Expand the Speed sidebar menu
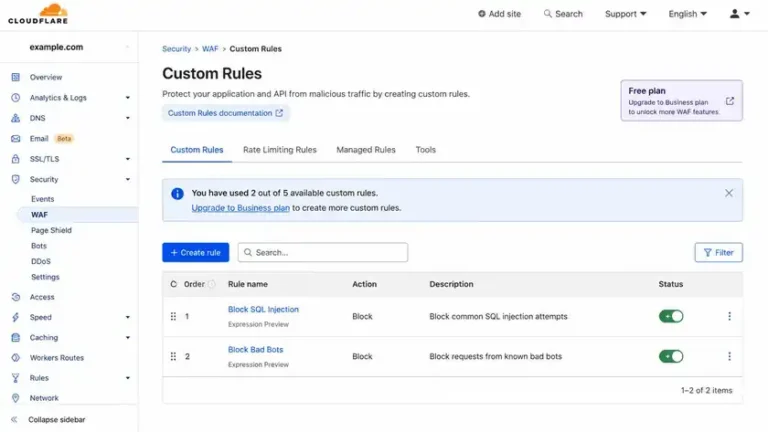The width and height of the screenshot is (768, 432). (x=127, y=317)
